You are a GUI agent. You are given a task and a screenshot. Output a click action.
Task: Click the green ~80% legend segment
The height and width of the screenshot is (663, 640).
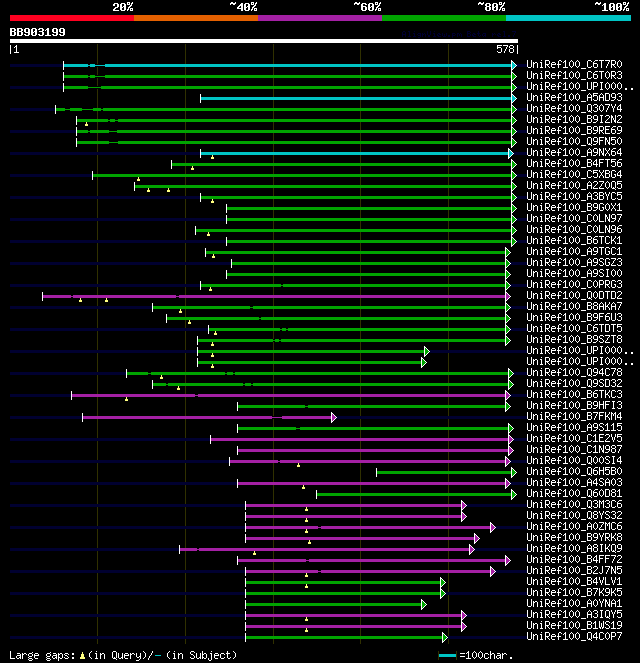point(444,18)
